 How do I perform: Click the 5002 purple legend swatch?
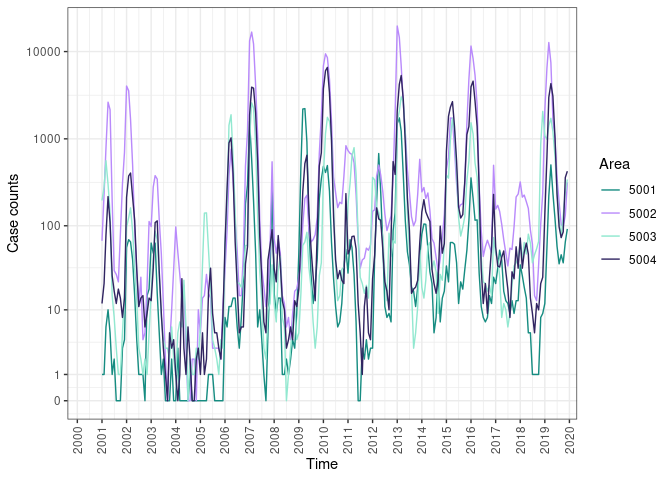click(608, 213)
